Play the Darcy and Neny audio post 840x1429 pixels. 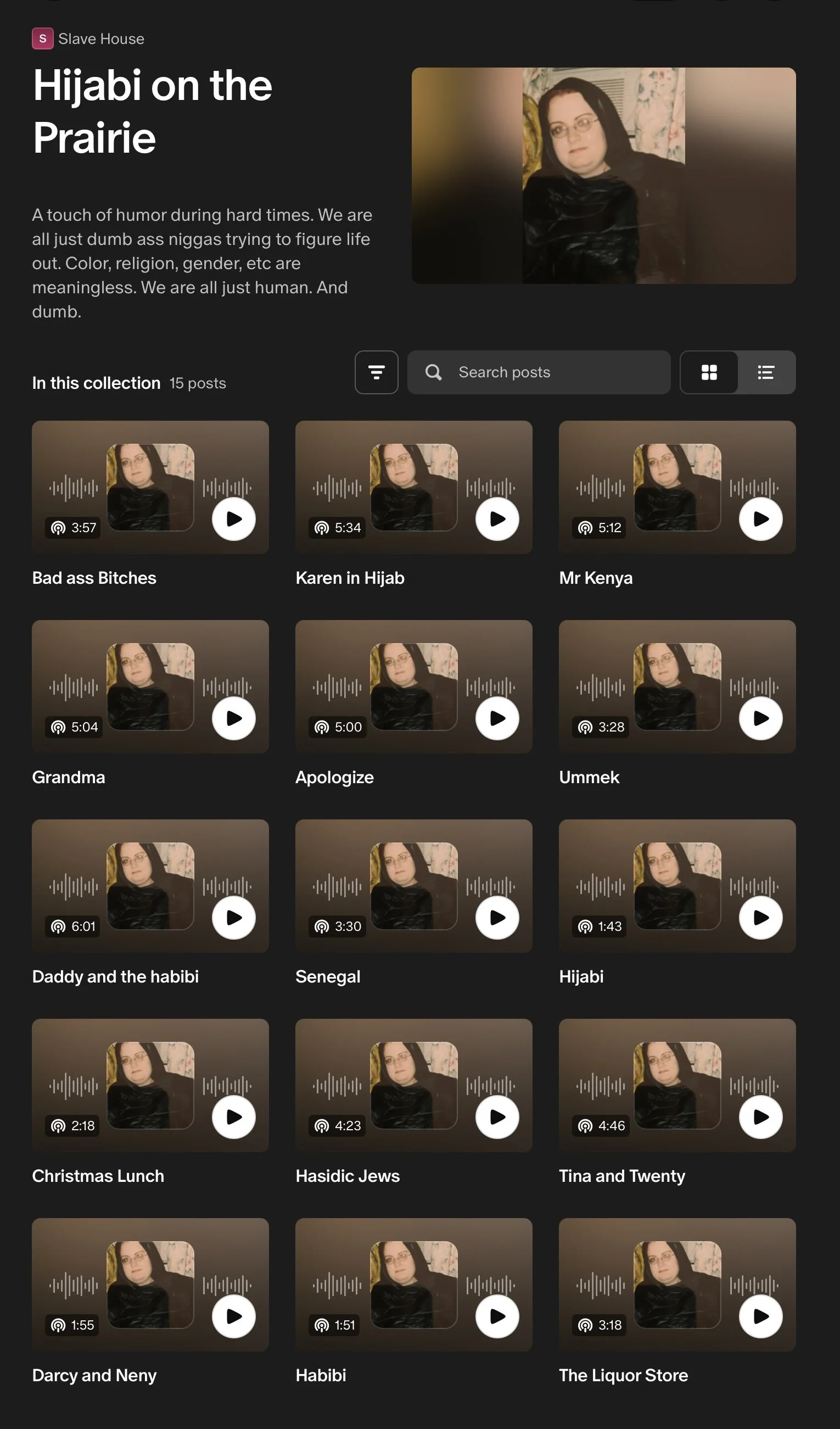click(x=233, y=1317)
